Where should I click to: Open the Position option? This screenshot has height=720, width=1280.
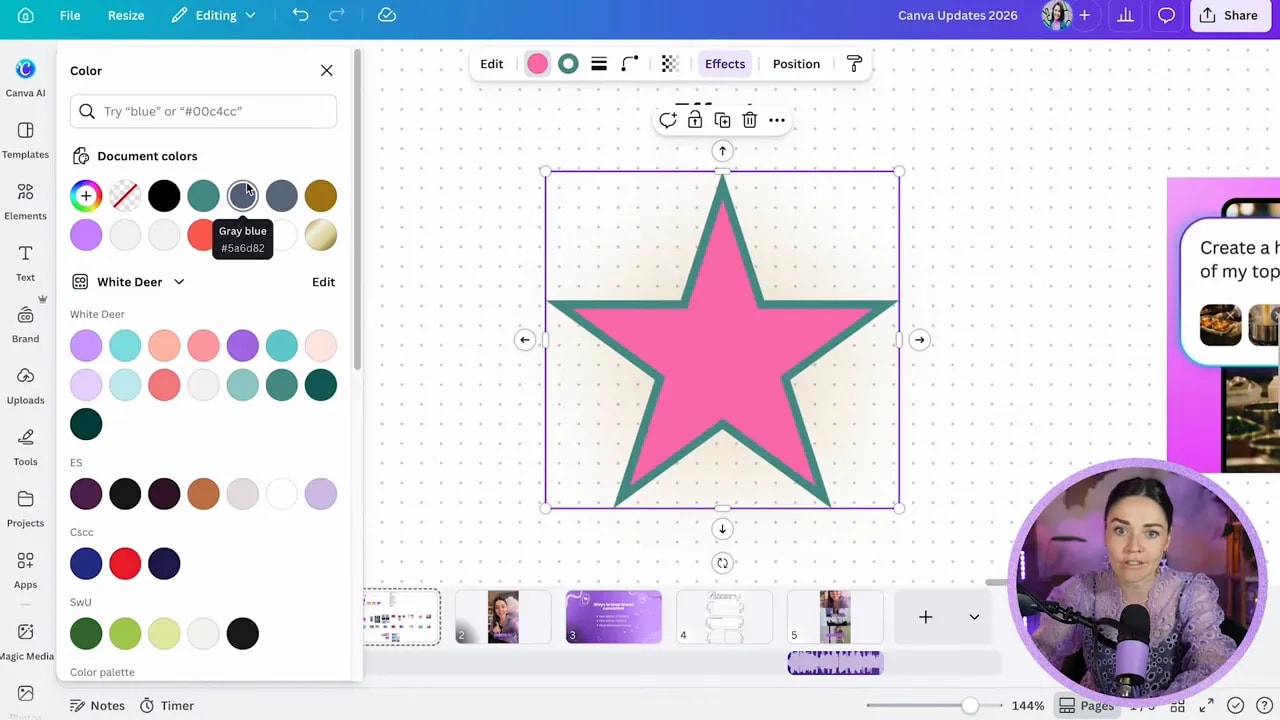pyautogui.click(x=796, y=64)
